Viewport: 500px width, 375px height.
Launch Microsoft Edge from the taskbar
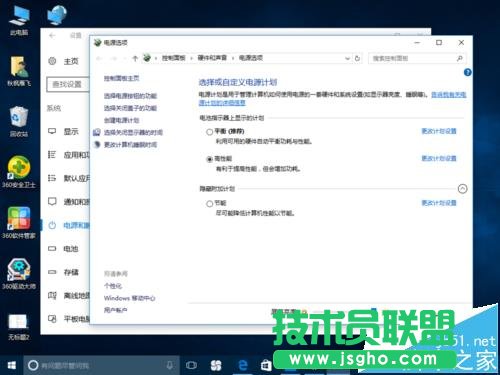point(243,365)
